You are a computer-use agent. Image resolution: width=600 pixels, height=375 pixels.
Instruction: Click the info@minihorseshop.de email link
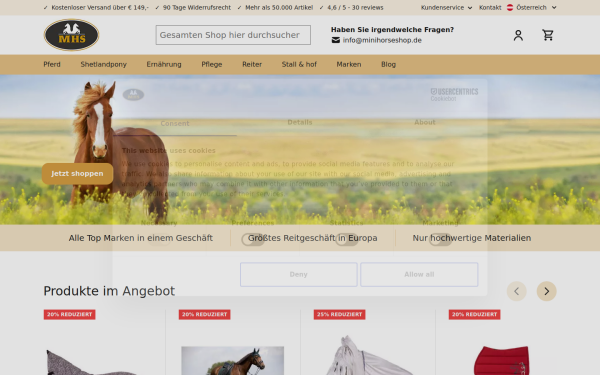pyautogui.click(x=382, y=40)
